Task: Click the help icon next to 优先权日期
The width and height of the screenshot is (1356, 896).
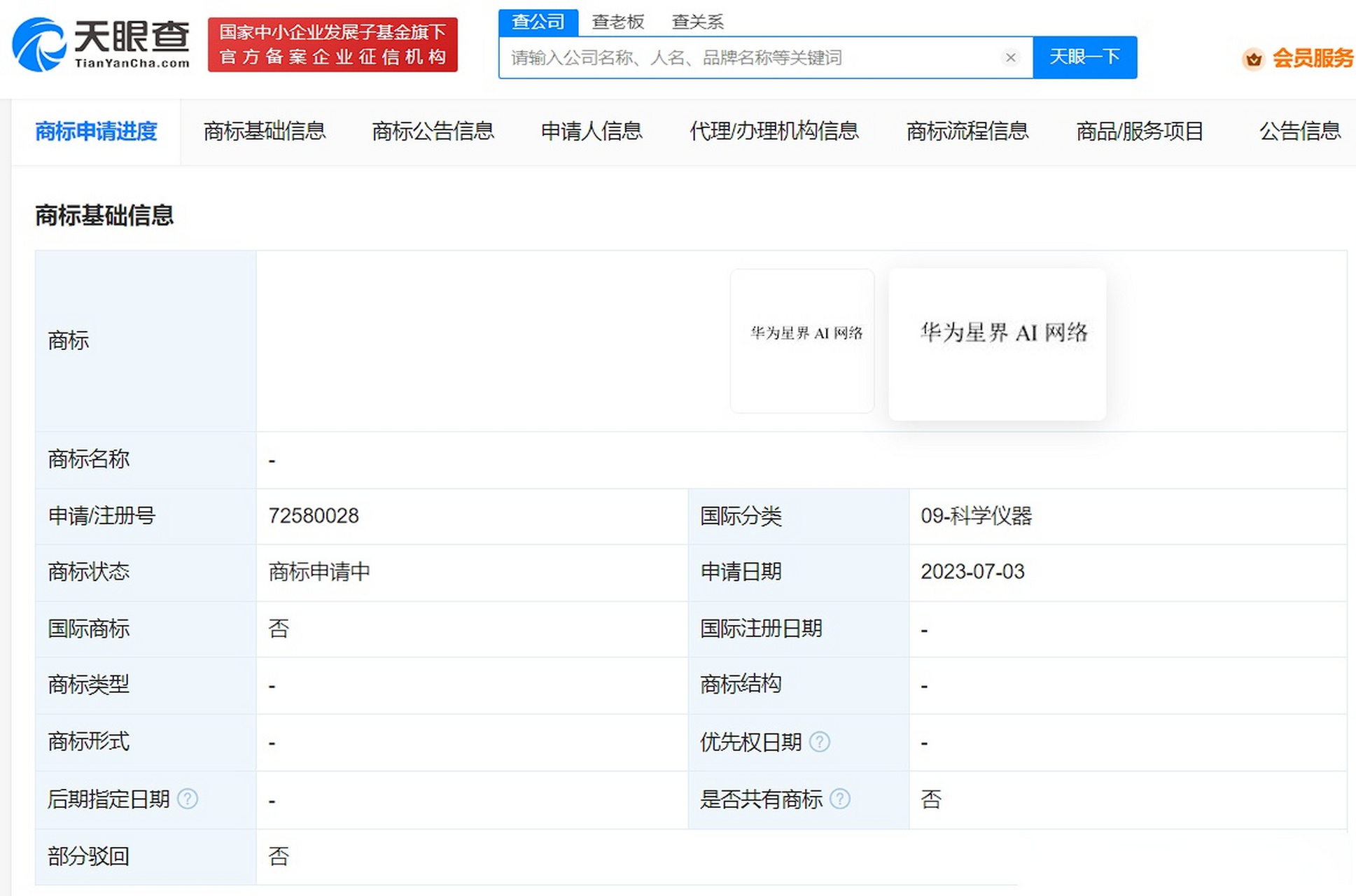Action: click(x=819, y=742)
